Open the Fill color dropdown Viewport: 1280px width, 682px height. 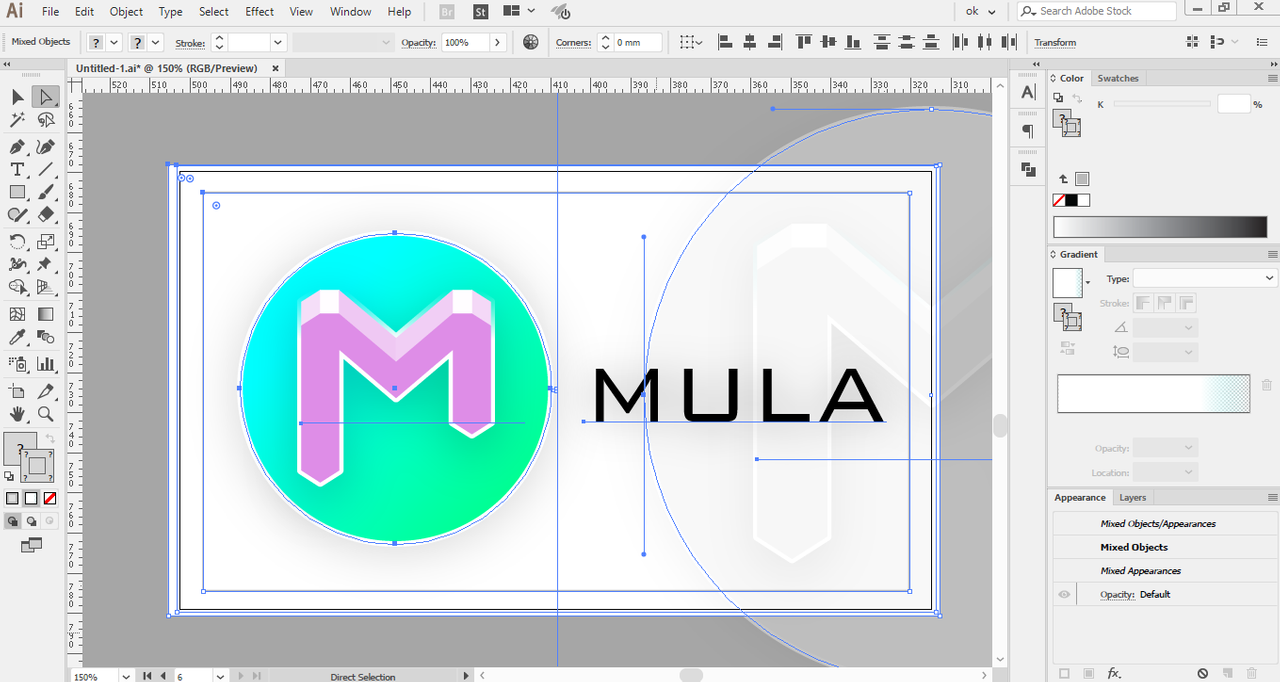pyautogui.click(x=114, y=42)
